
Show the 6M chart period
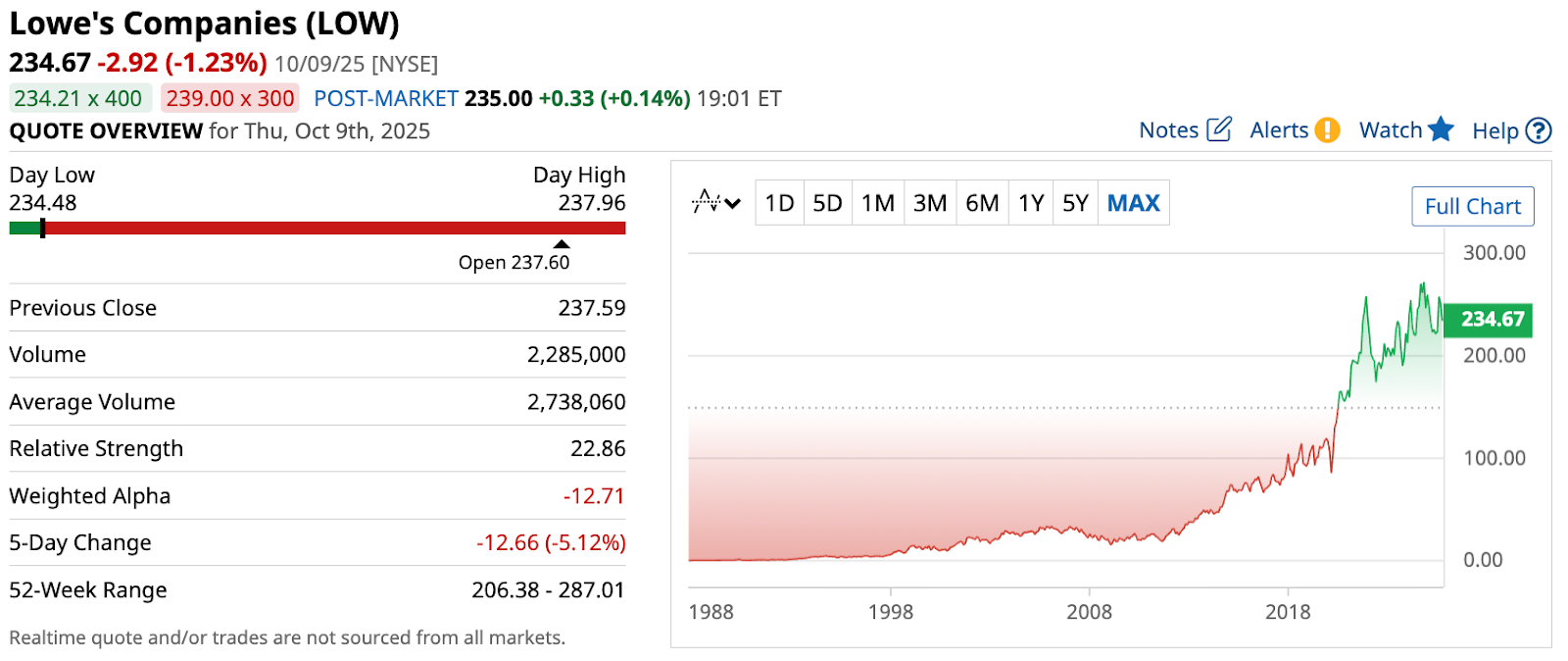982,203
